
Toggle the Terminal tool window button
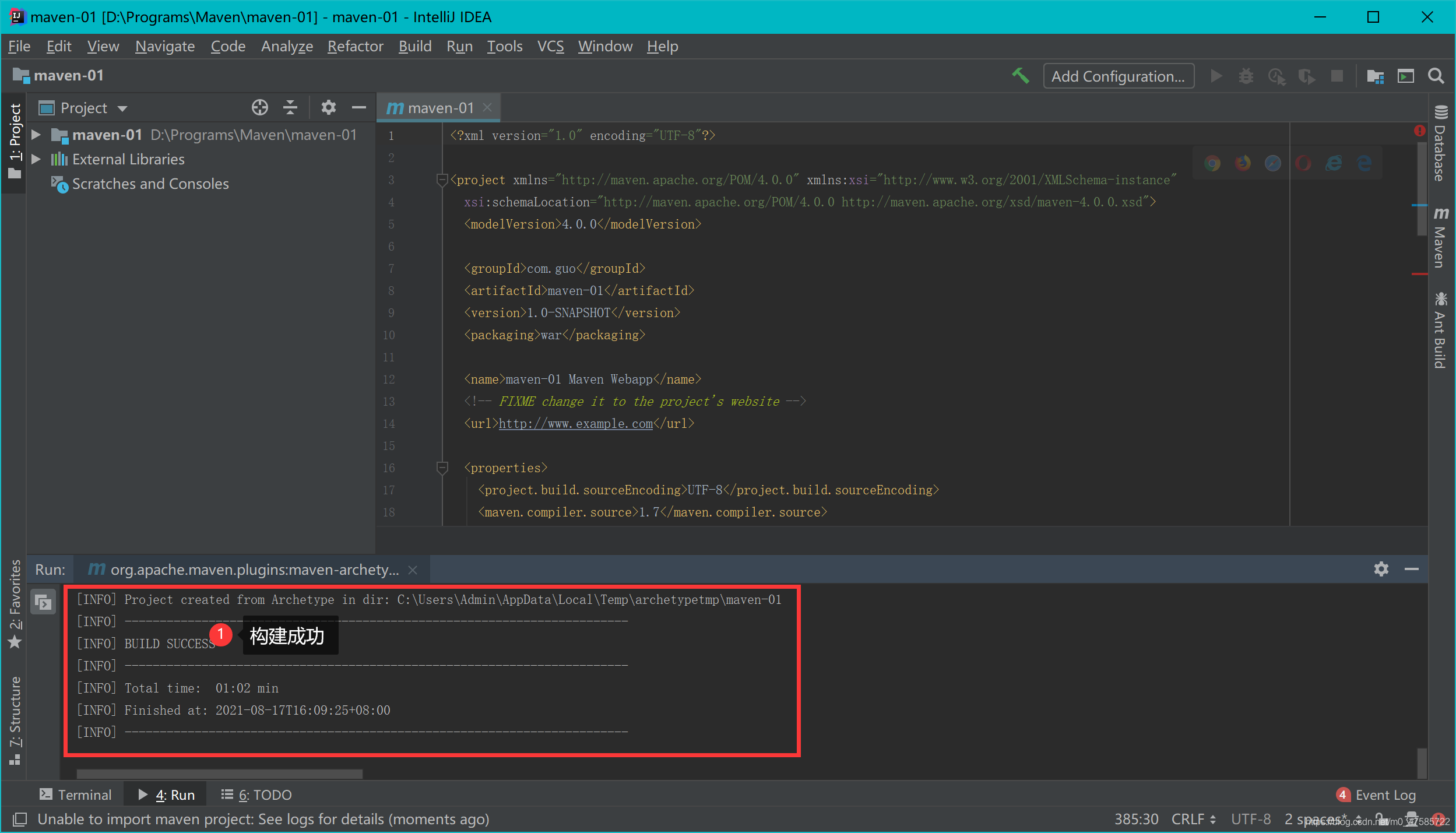[76, 795]
